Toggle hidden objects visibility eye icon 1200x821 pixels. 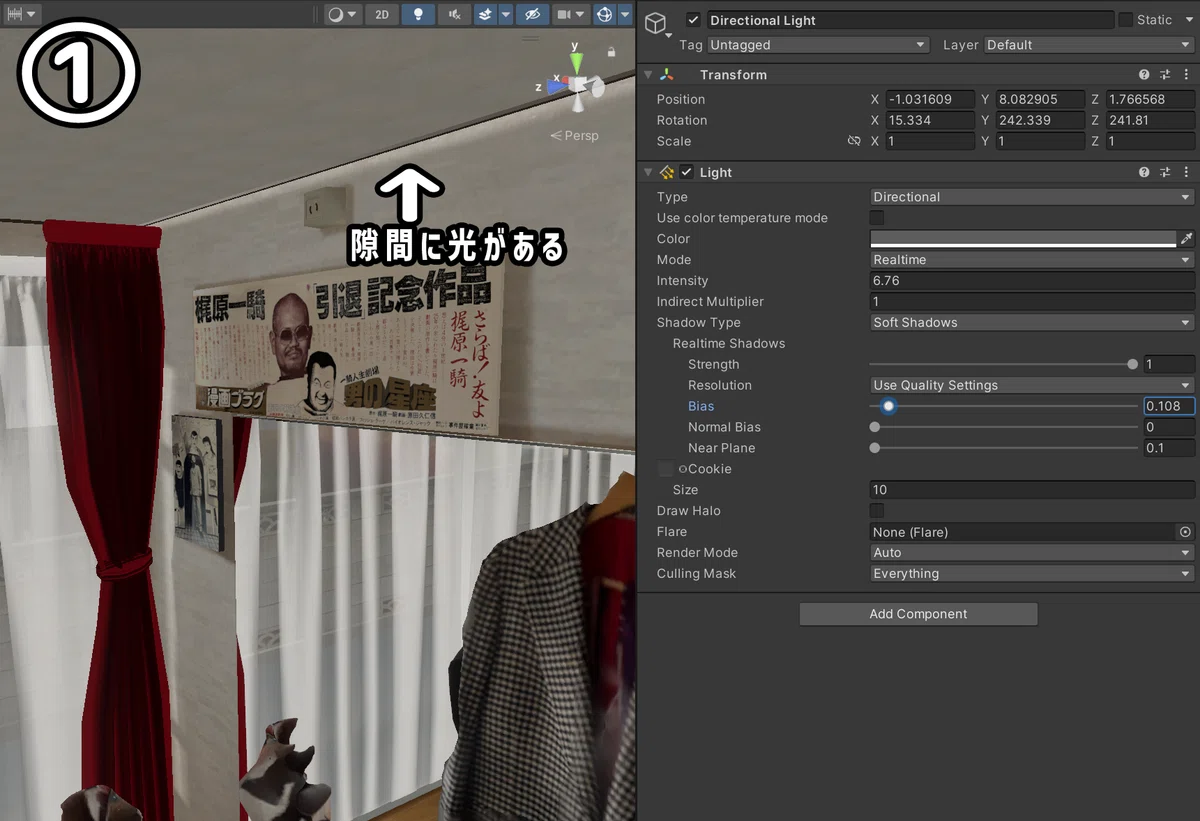click(533, 14)
